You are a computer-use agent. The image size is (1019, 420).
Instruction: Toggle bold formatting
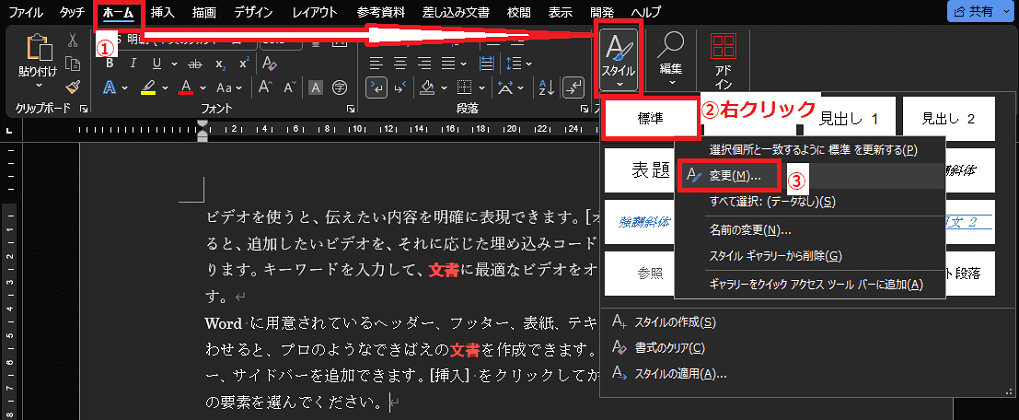[x=109, y=63]
